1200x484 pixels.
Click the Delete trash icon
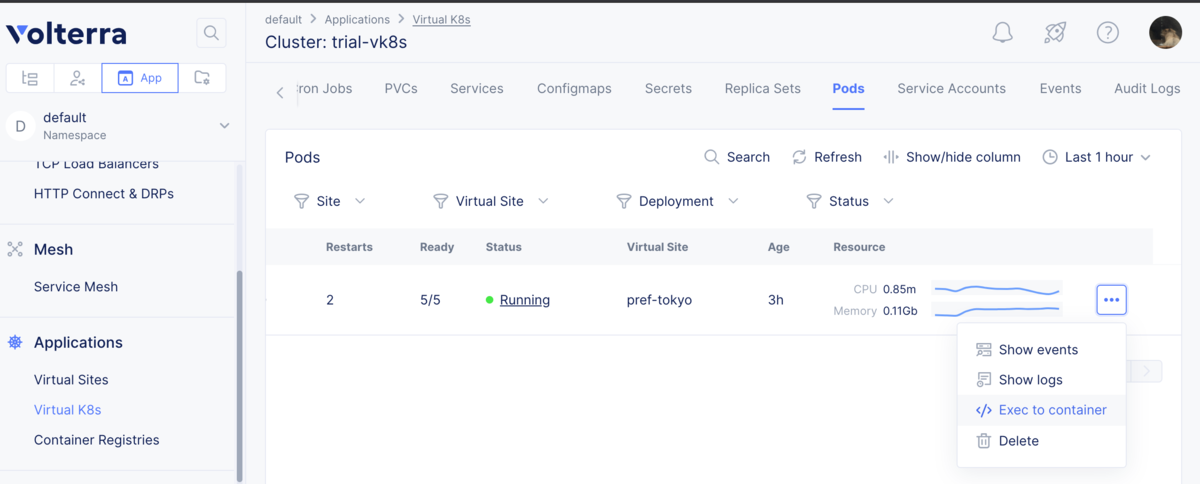coord(984,441)
